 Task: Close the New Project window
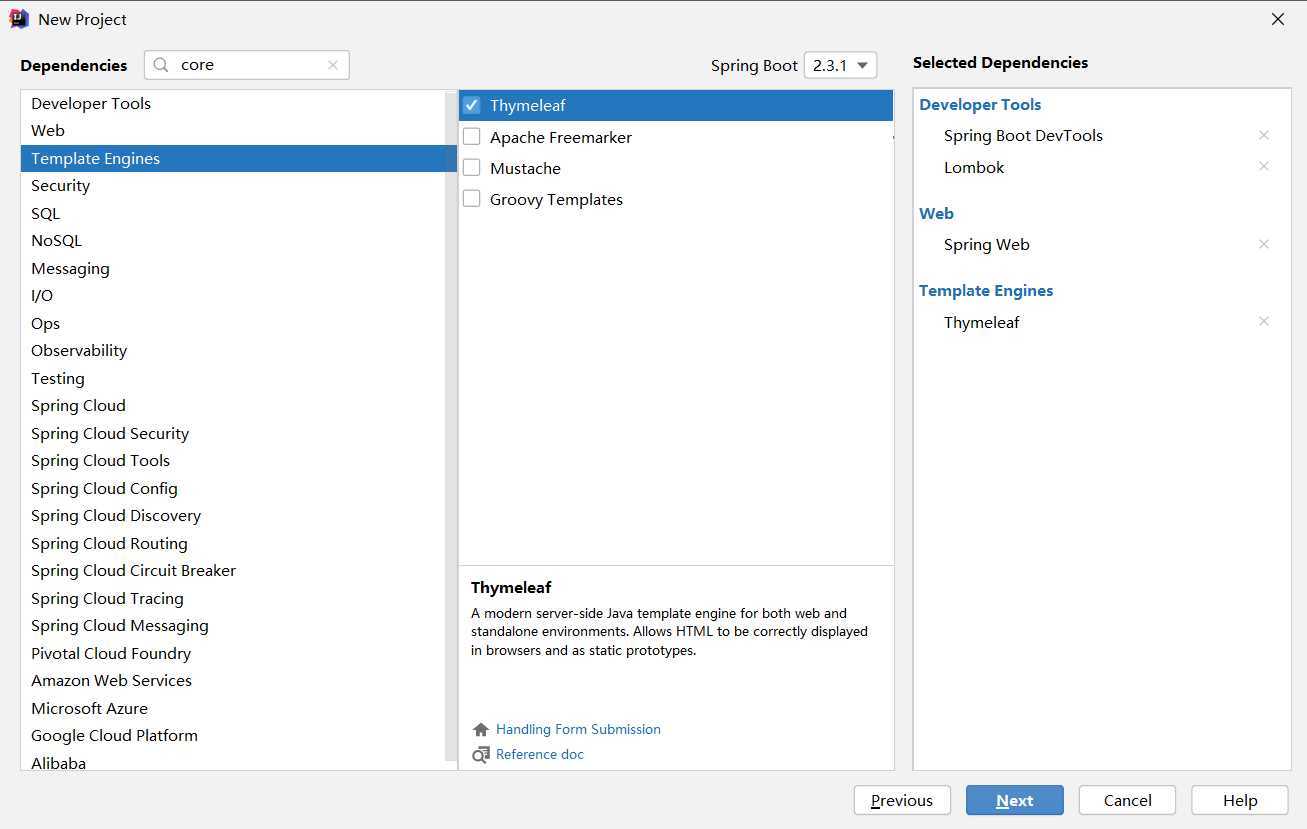[1278, 19]
